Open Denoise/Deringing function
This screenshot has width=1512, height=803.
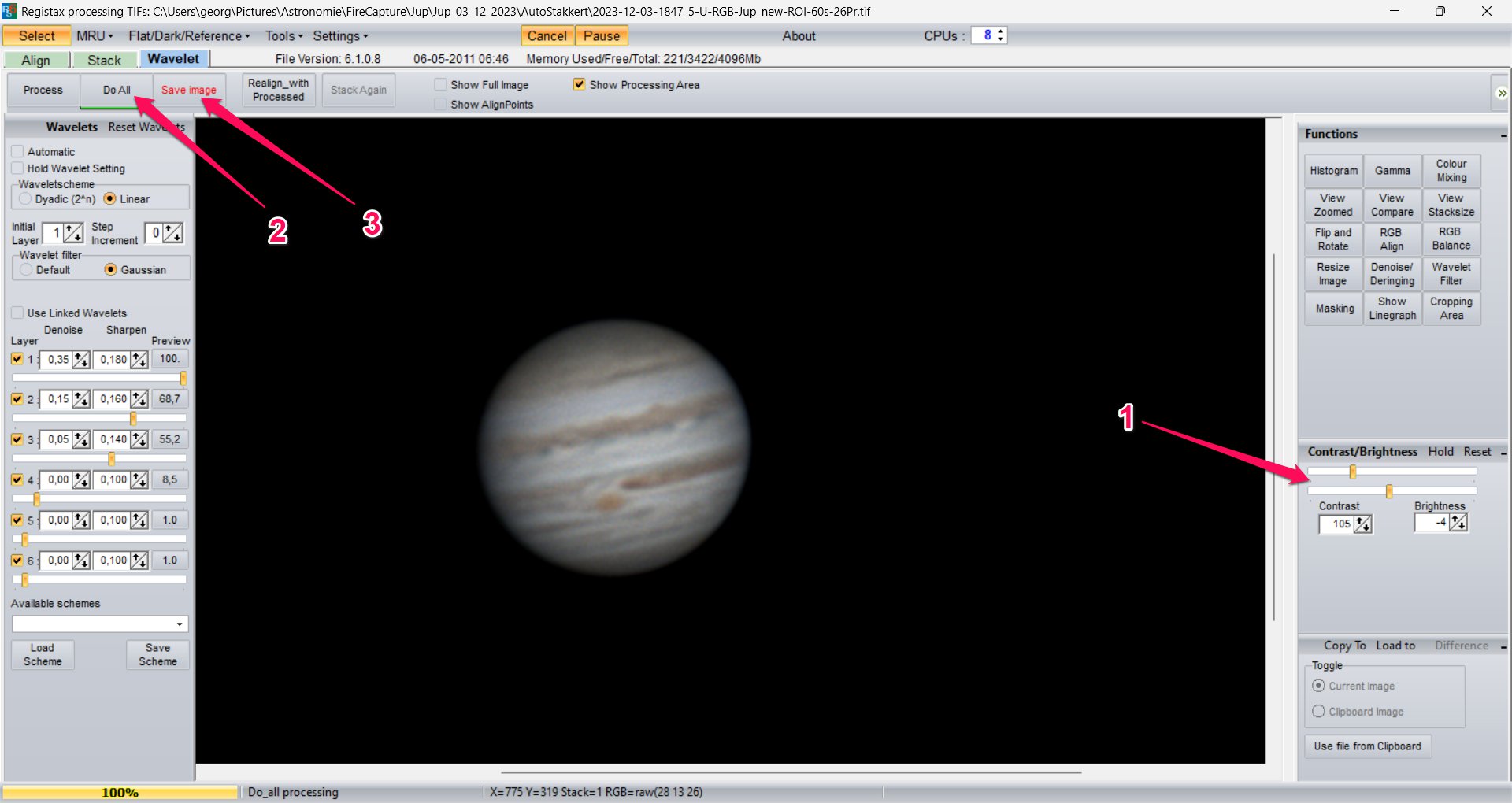click(x=1393, y=274)
